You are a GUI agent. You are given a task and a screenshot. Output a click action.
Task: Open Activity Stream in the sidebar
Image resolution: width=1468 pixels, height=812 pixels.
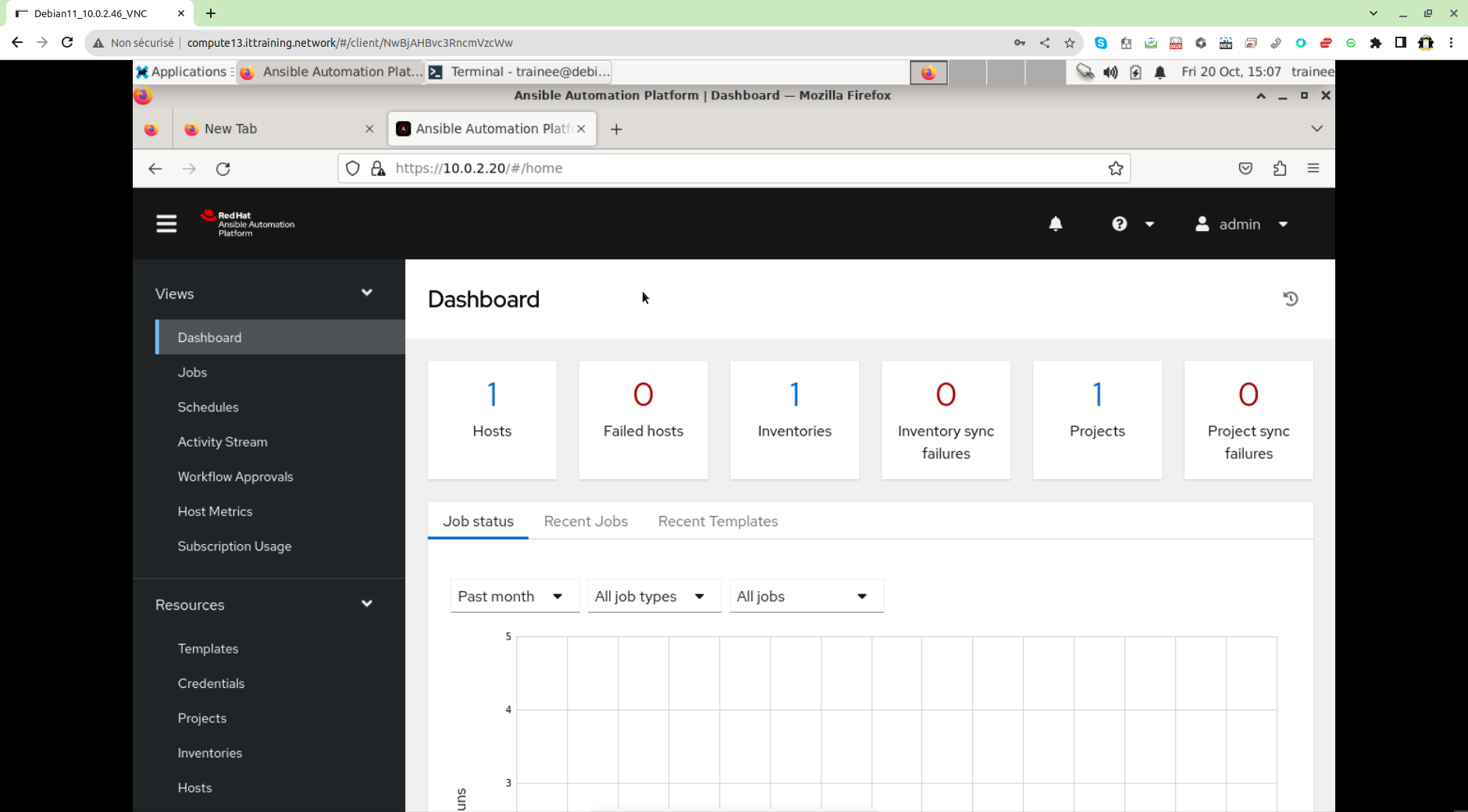coord(223,442)
